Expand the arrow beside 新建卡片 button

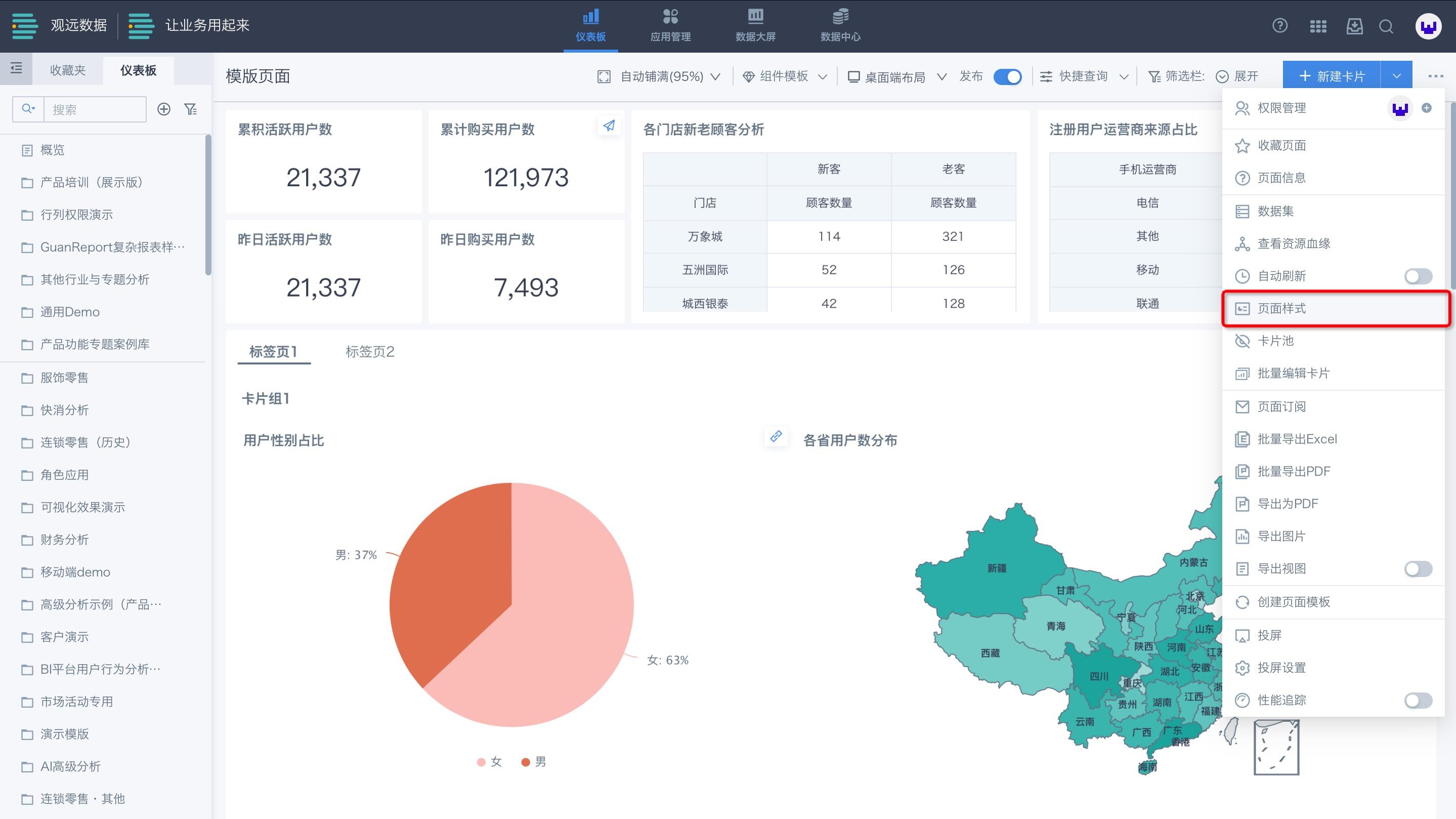tap(1396, 76)
